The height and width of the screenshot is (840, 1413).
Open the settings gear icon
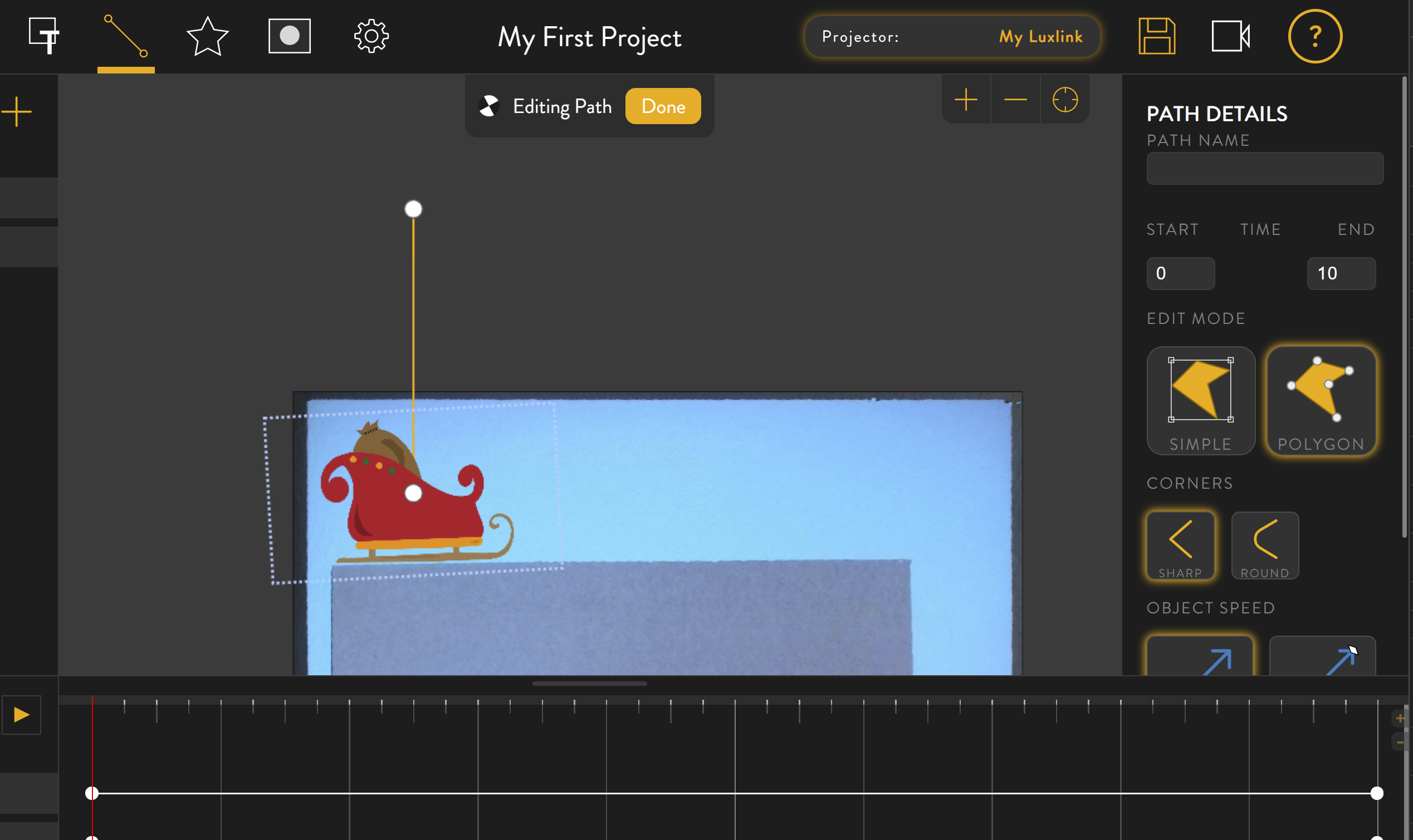pos(371,36)
